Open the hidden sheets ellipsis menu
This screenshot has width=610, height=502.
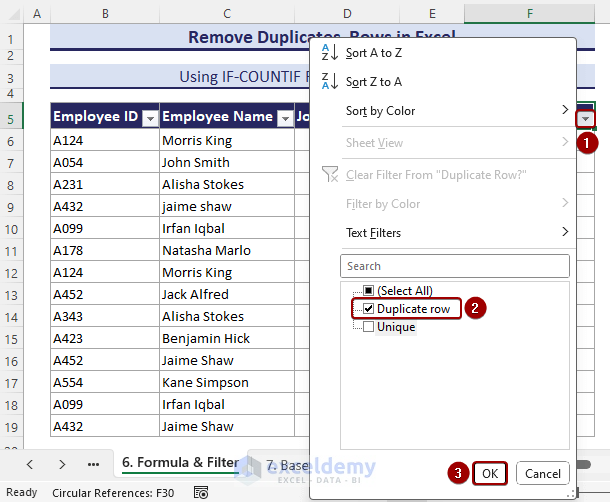pos(93,464)
